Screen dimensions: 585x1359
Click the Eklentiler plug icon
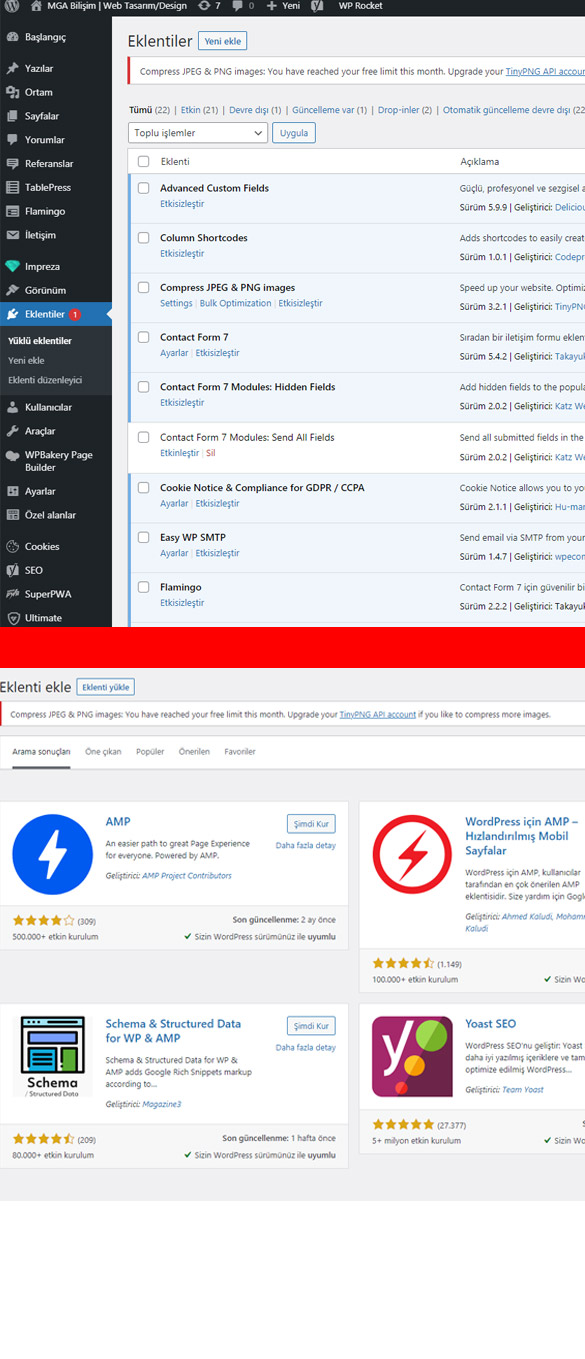(x=12, y=314)
